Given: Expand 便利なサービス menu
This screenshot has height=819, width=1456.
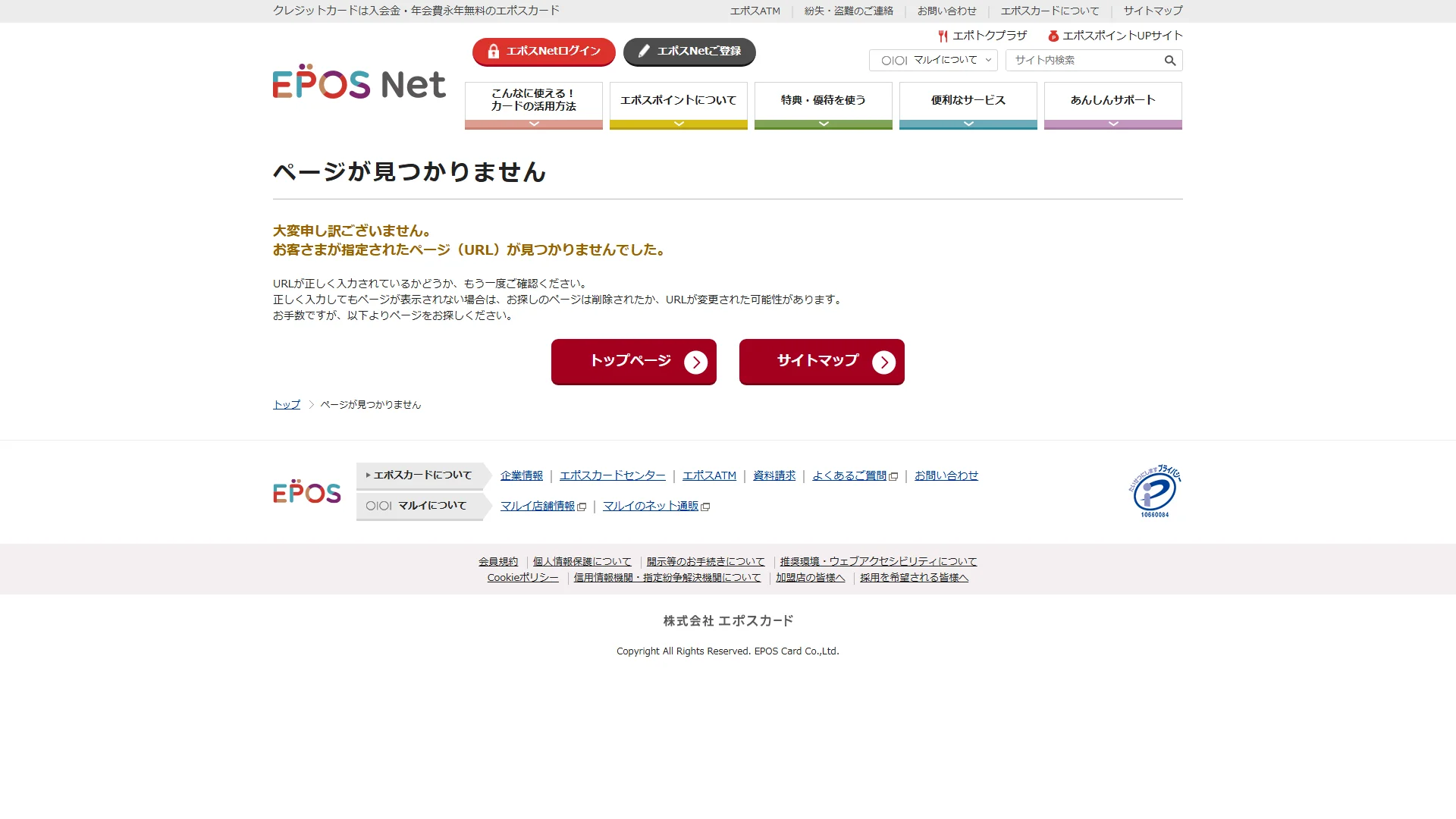Looking at the screenshot, I should pos(968,105).
